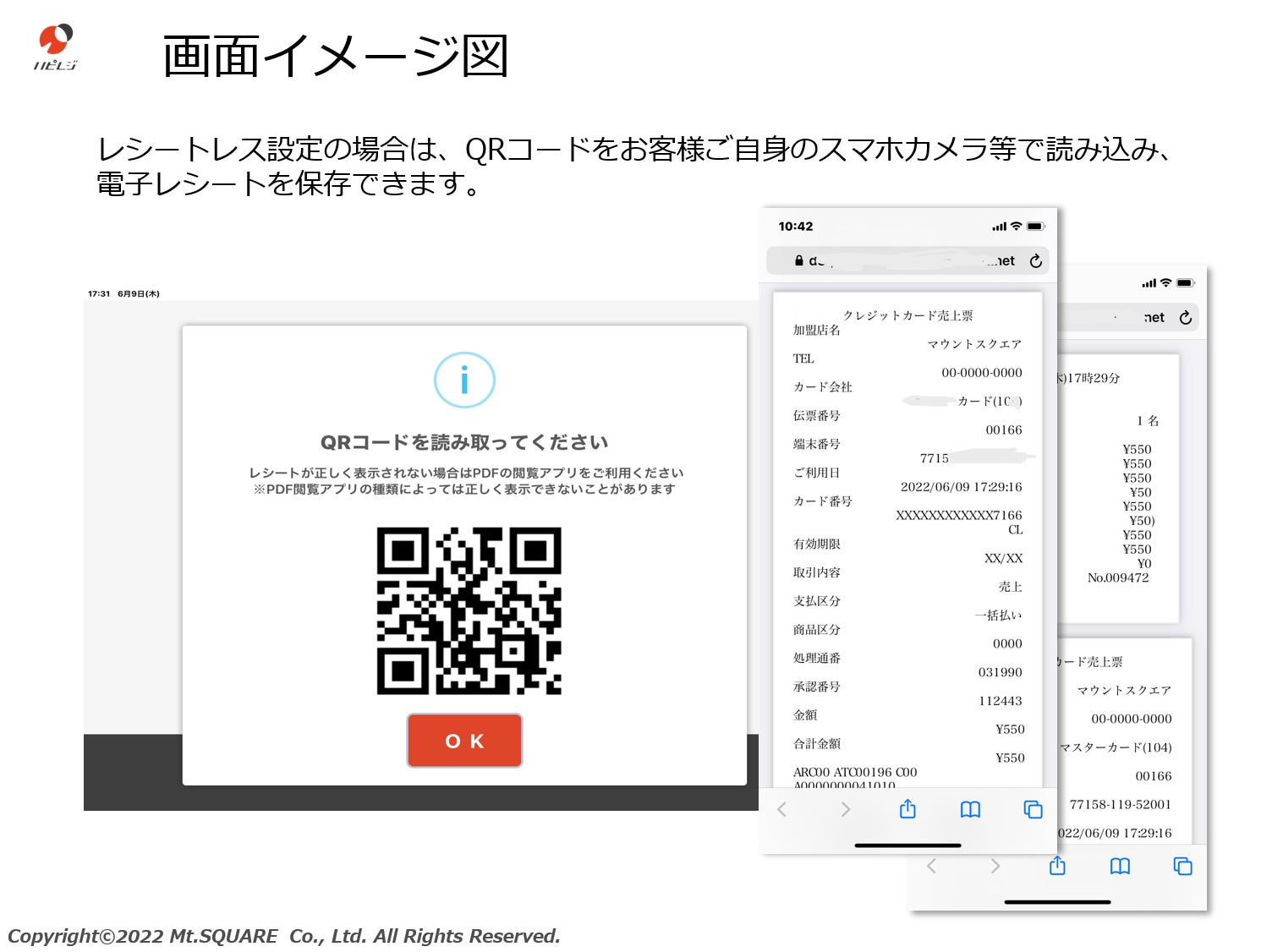Click the "売上" value on the front phone
1261x952 pixels.
(x=1011, y=587)
